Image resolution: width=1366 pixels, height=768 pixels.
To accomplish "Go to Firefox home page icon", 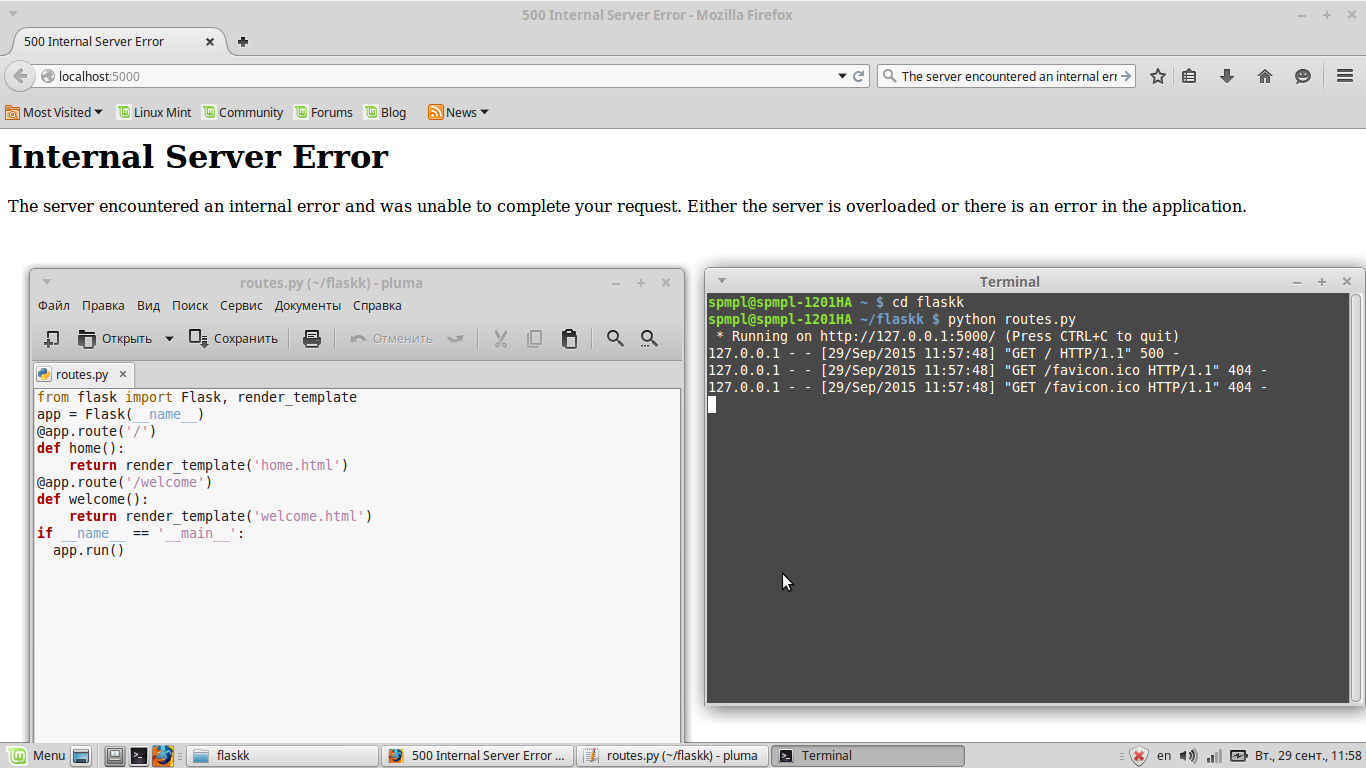I will pyautogui.click(x=1265, y=76).
